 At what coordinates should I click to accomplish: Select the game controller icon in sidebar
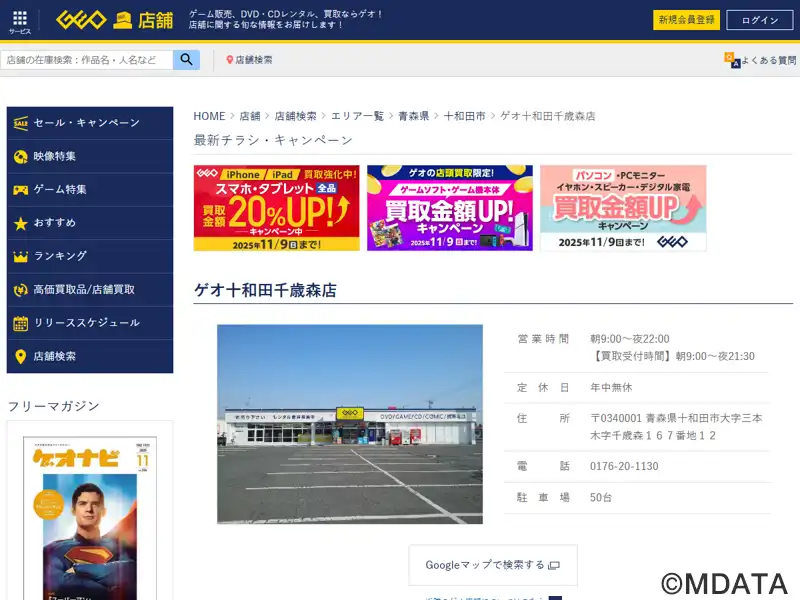[x=20, y=190]
